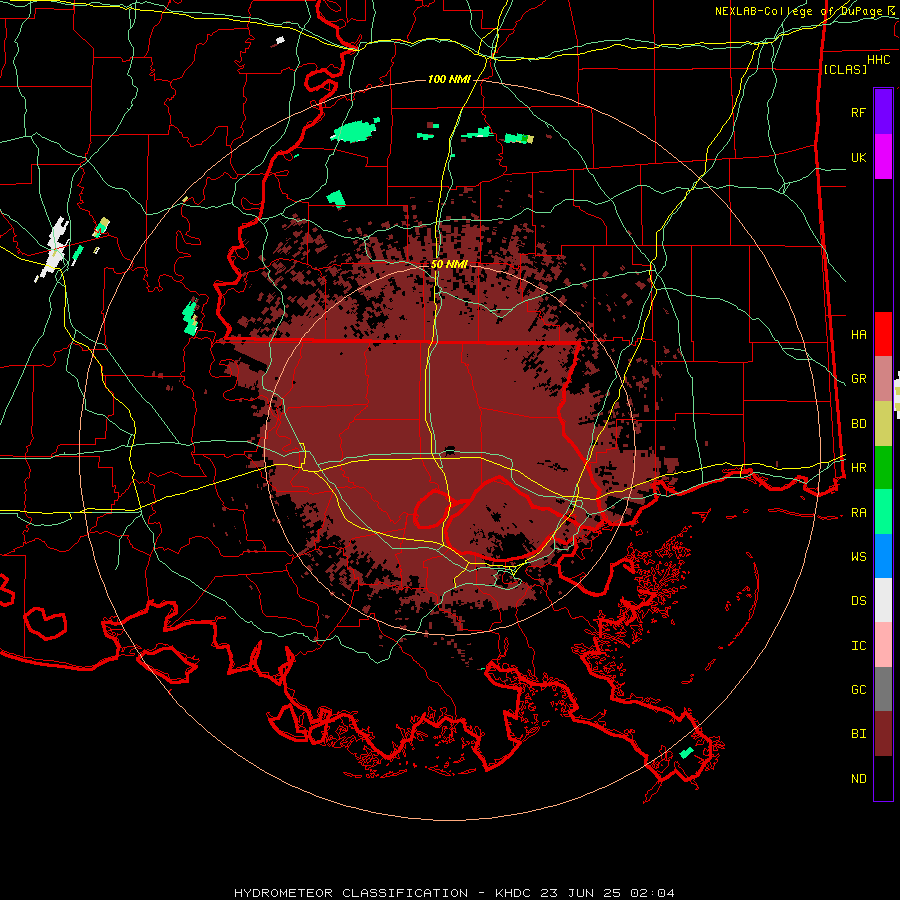The width and height of the screenshot is (900, 900).
Task: Pick the RA light green legend swatch
Action: 883,512
